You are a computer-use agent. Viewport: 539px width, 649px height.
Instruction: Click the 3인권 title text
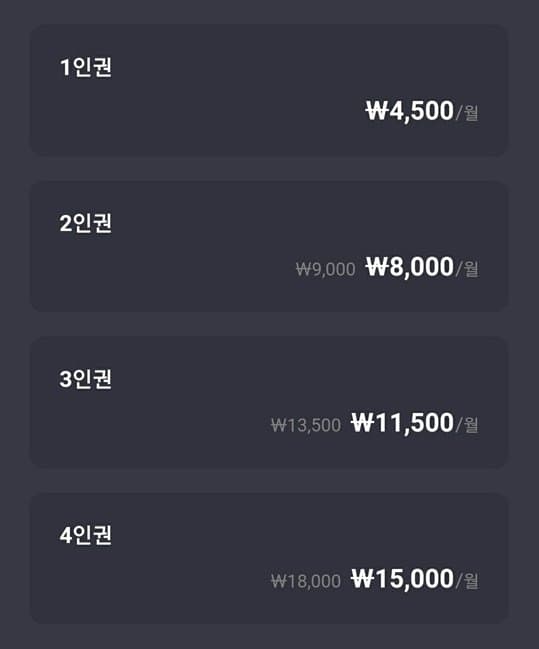point(86,379)
